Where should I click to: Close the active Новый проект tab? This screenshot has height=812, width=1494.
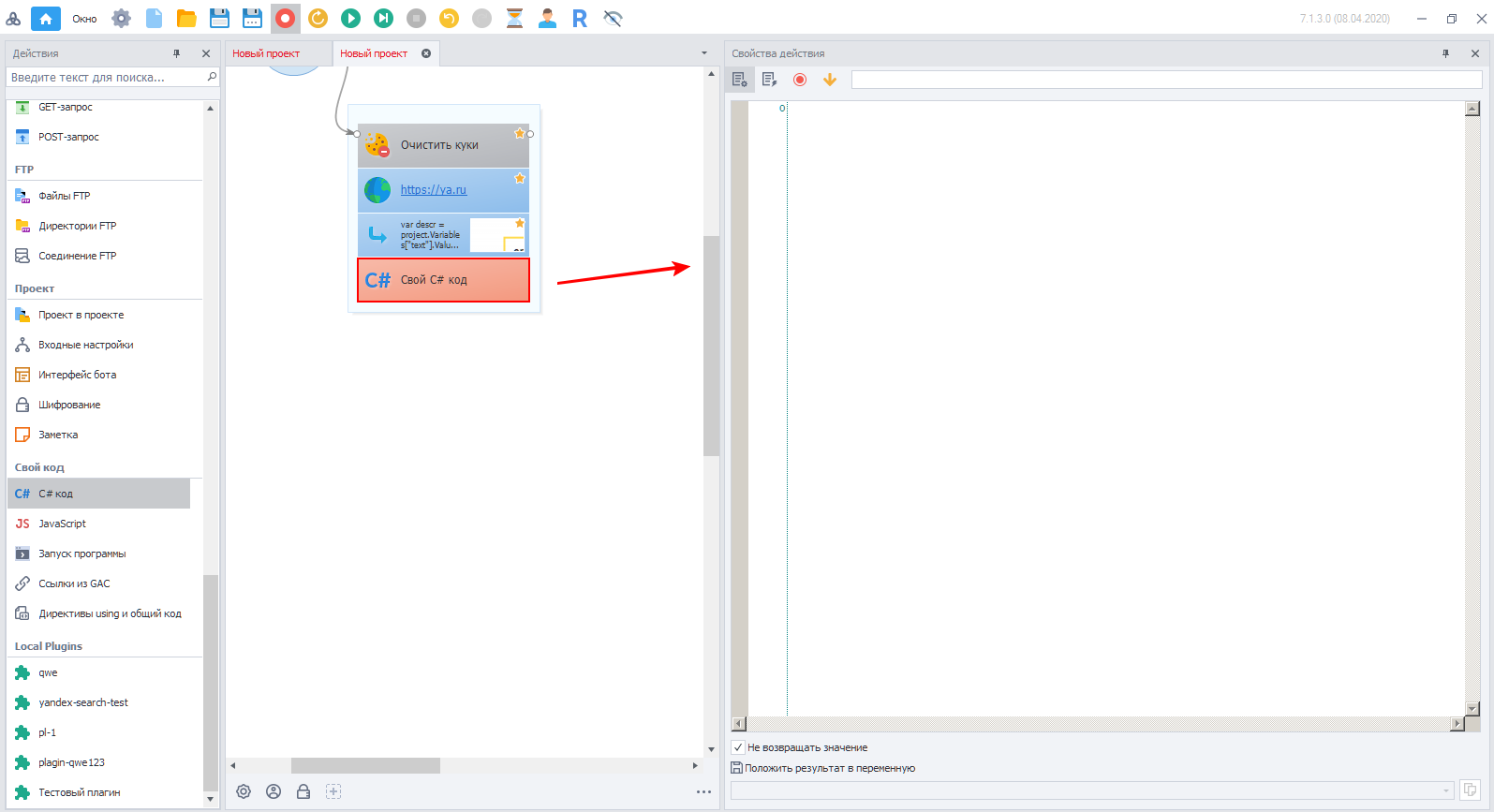tap(426, 53)
